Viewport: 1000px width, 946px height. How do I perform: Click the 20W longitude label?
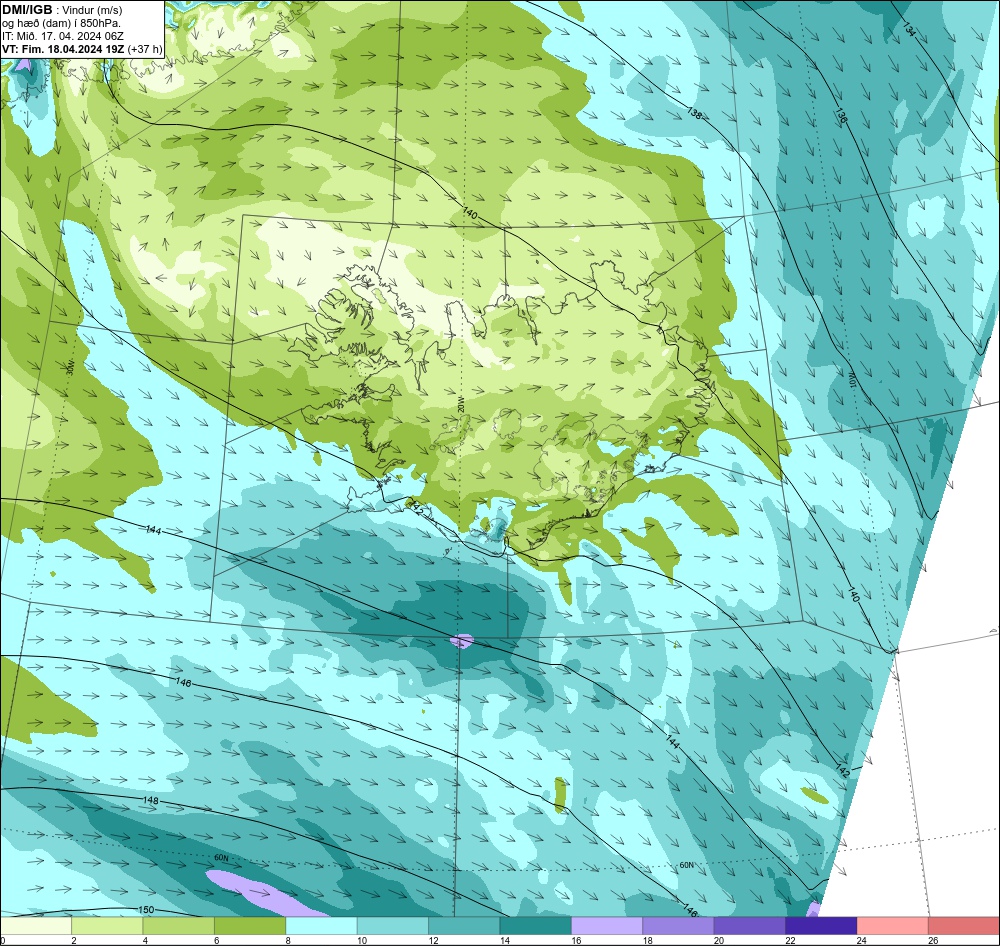(x=460, y=404)
